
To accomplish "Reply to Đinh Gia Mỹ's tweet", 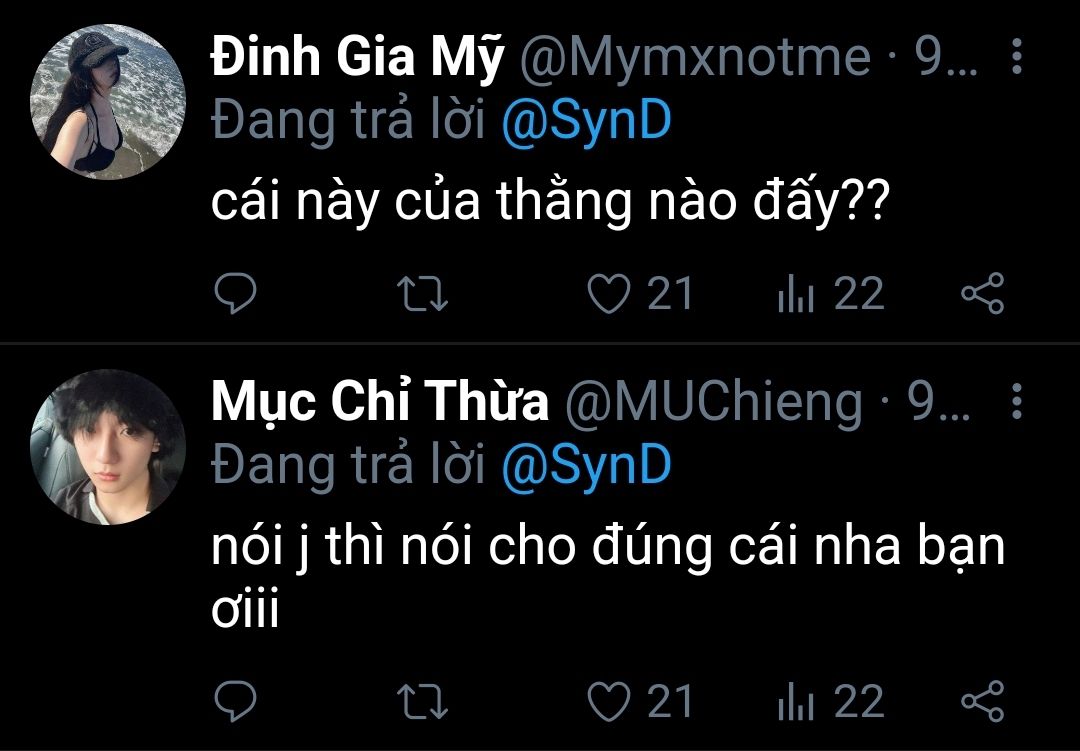I will click(x=236, y=294).
